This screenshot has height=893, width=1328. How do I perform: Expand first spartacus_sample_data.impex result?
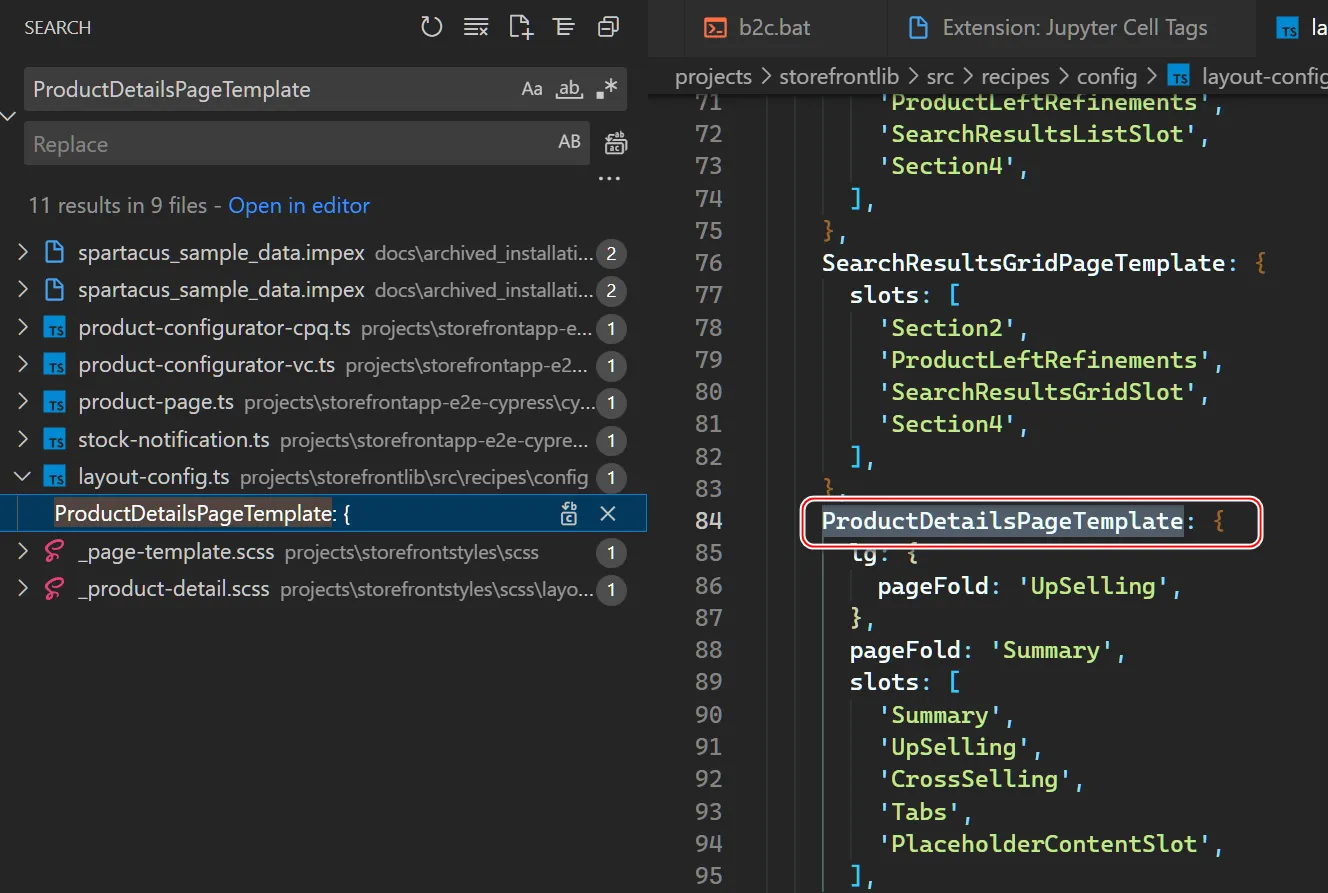(22, 253)
